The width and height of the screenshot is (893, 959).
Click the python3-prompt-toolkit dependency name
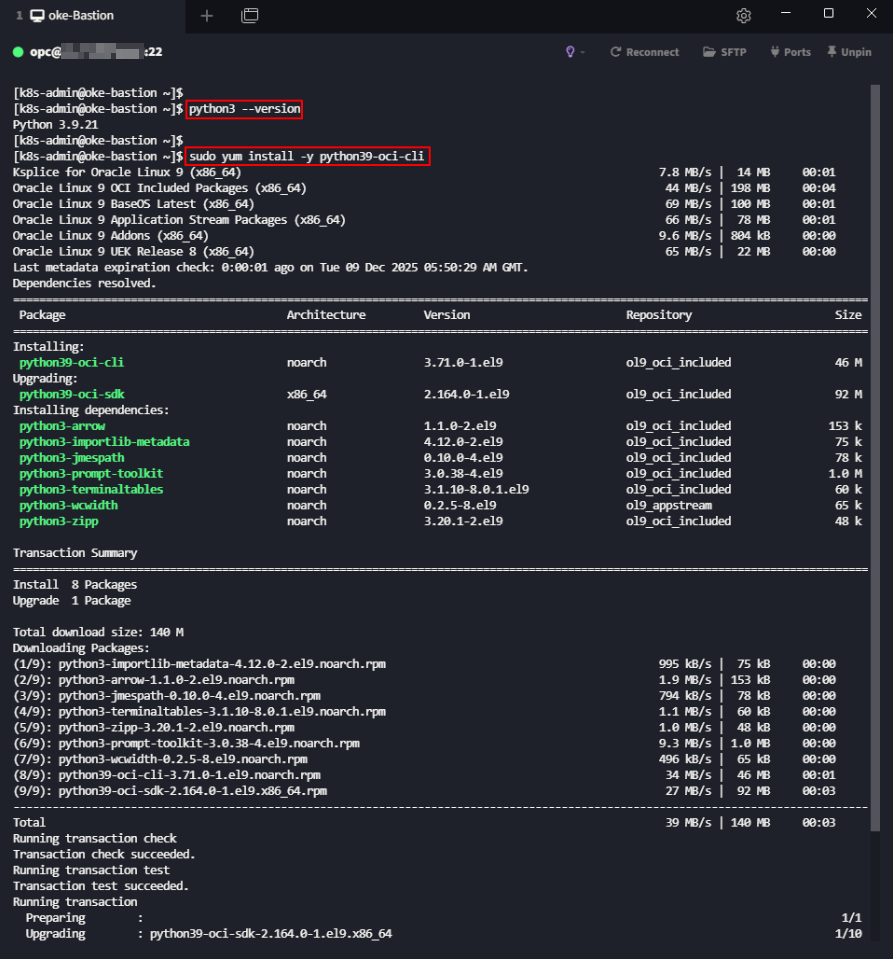pos(91,473)
